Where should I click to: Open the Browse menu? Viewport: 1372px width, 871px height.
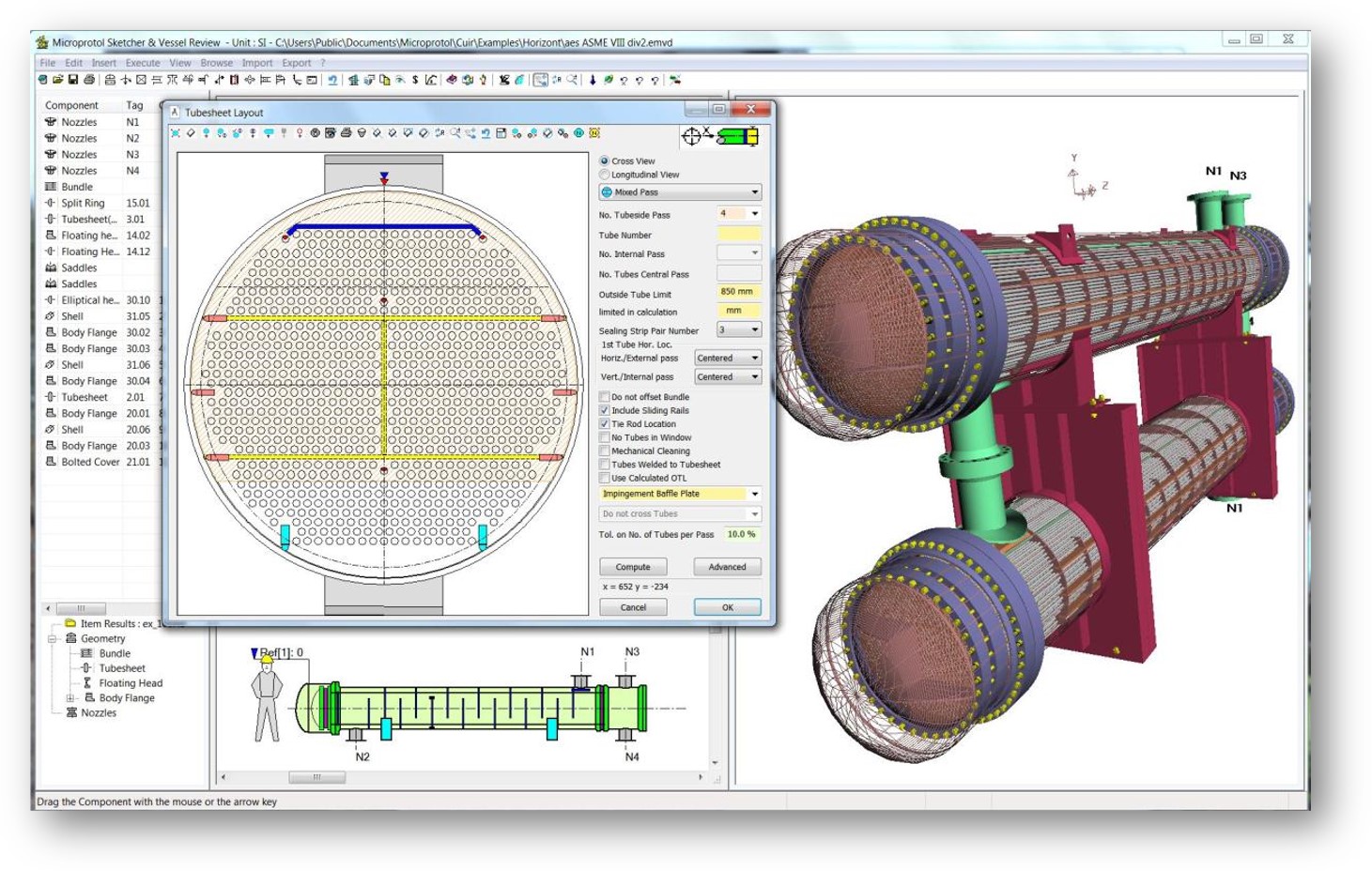215,62
